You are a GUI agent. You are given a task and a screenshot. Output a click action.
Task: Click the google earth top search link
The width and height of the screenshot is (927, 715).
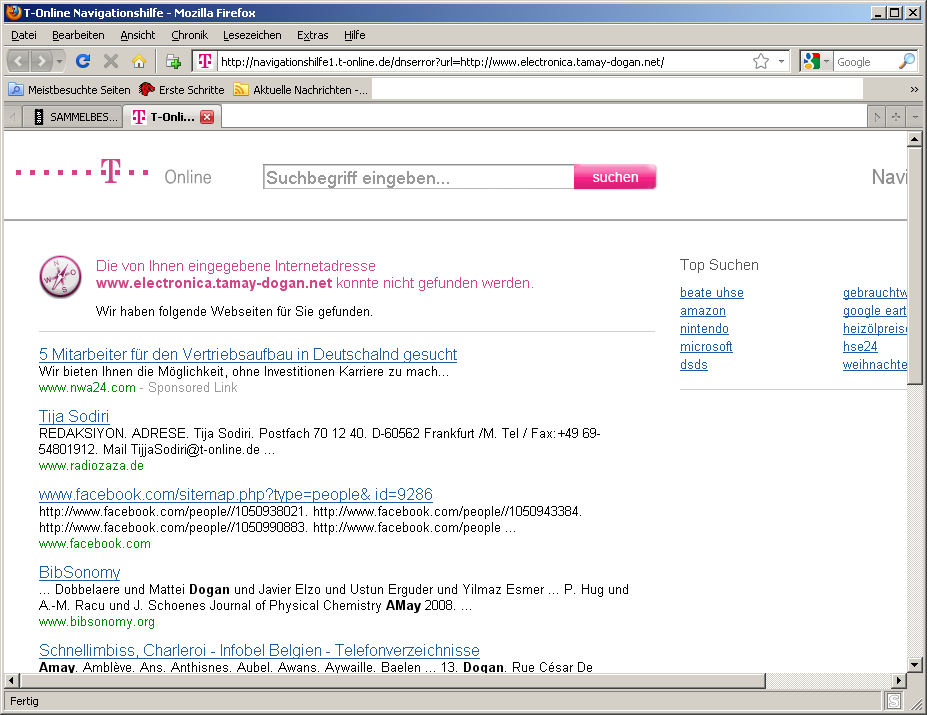[x=874, y=310]
